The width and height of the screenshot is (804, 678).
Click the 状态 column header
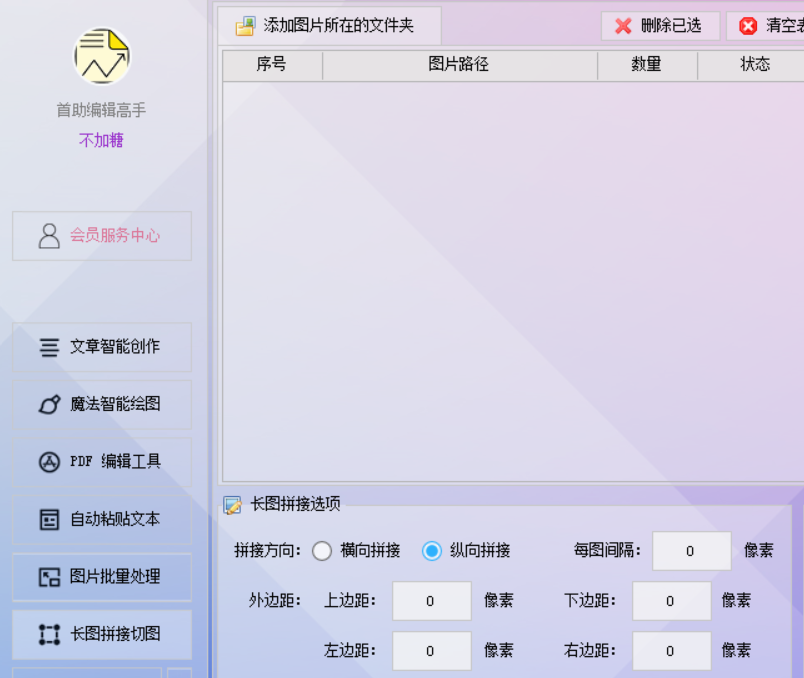coord(751,65)
